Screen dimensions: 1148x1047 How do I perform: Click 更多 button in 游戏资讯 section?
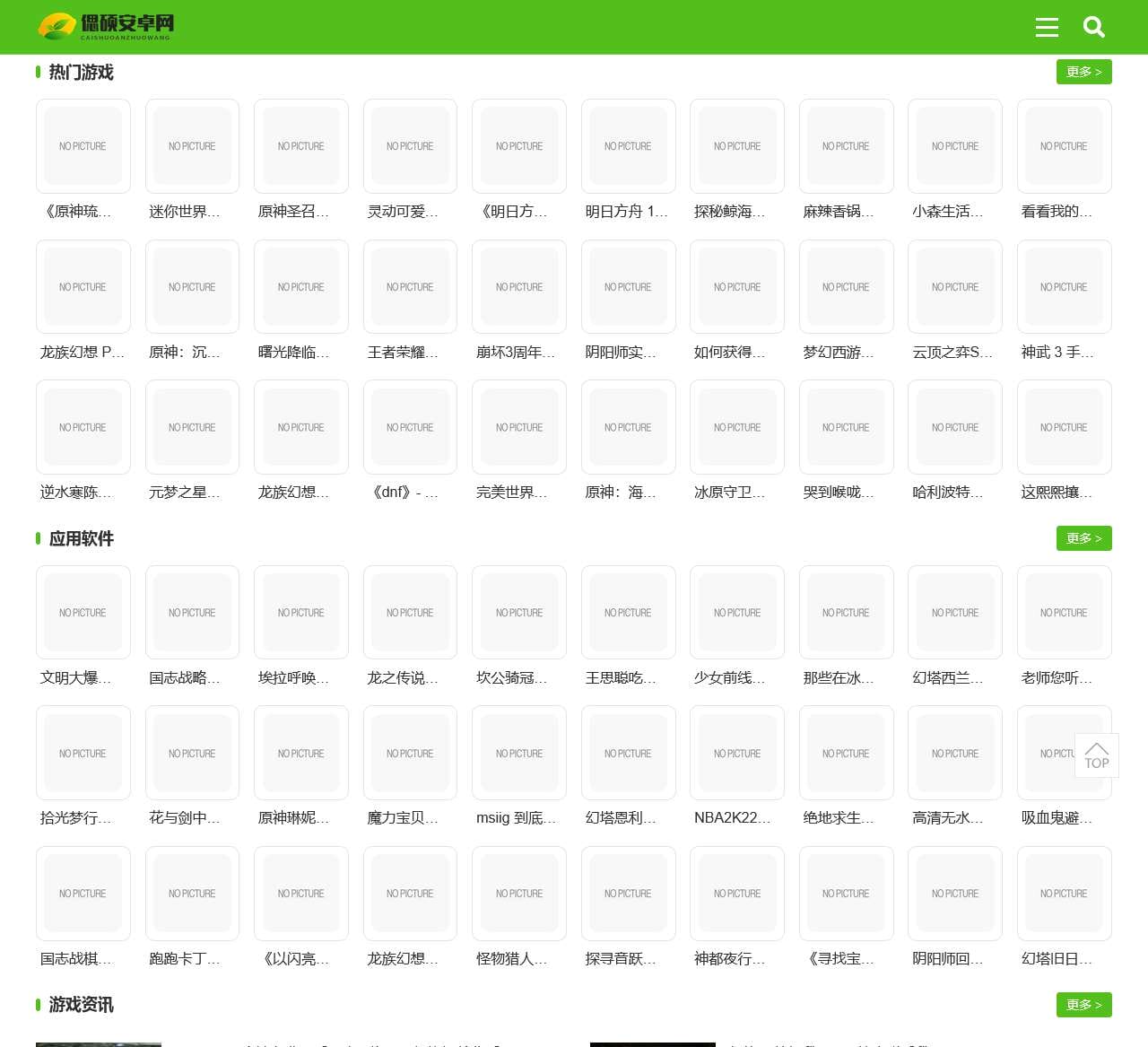(1084, 1005)
